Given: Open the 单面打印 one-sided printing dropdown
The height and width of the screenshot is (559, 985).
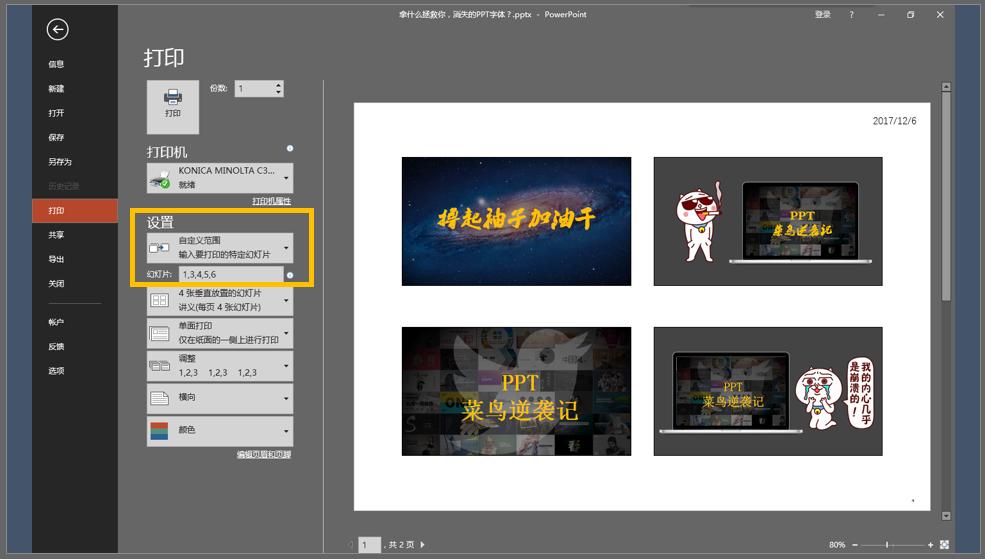Looking at the screenshot, I should (220, 333).
